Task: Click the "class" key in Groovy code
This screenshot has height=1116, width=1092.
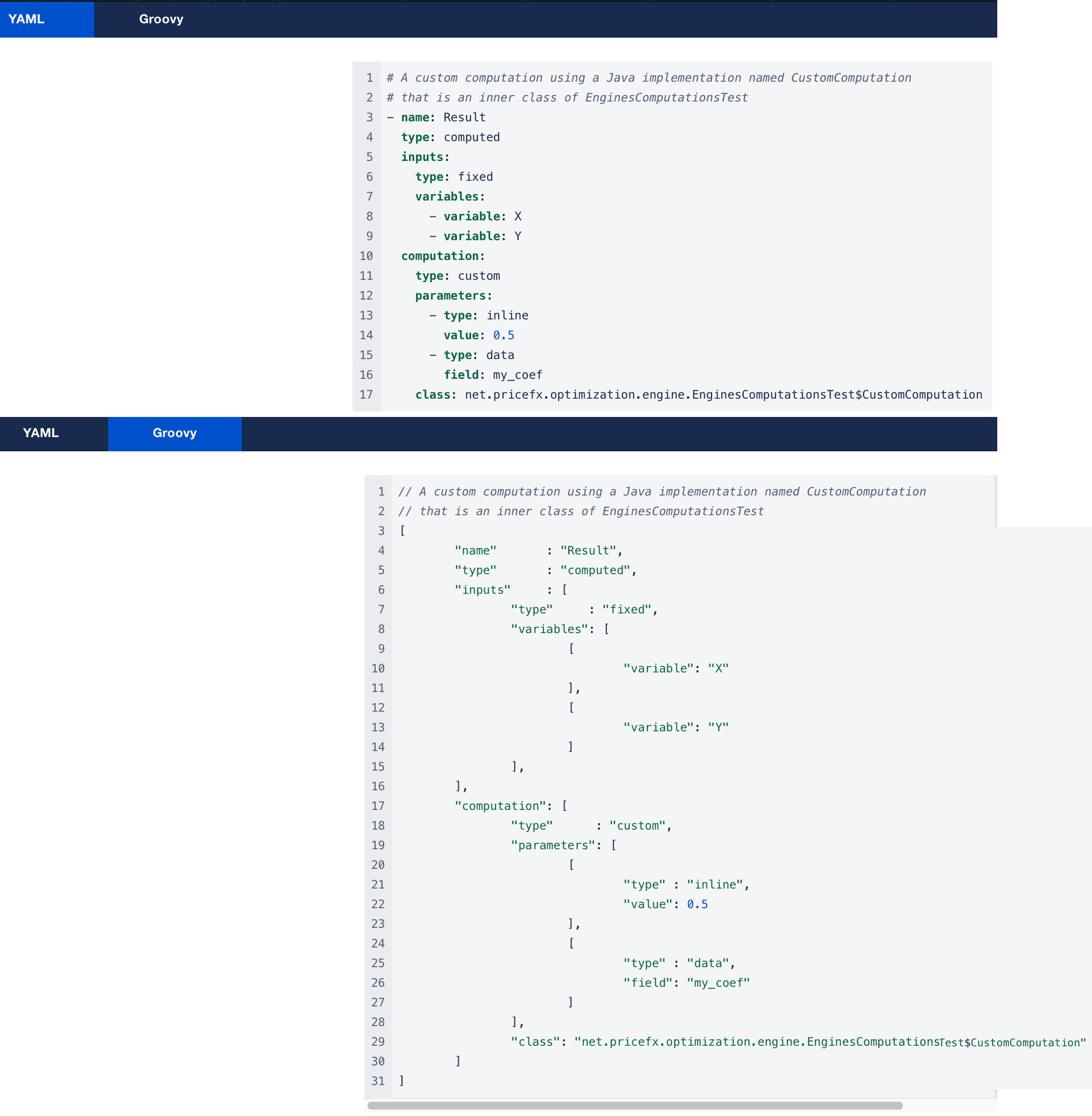Action: (534, 1042)
